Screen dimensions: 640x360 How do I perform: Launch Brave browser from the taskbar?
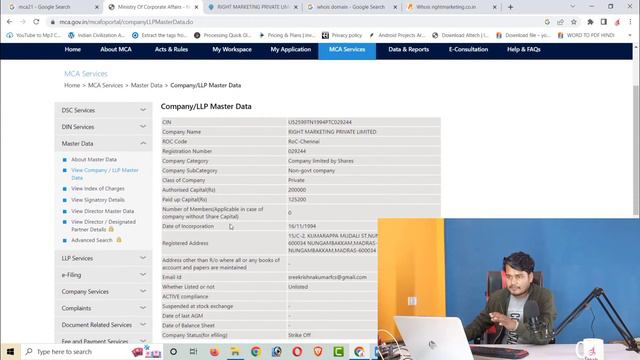point(318,351)
